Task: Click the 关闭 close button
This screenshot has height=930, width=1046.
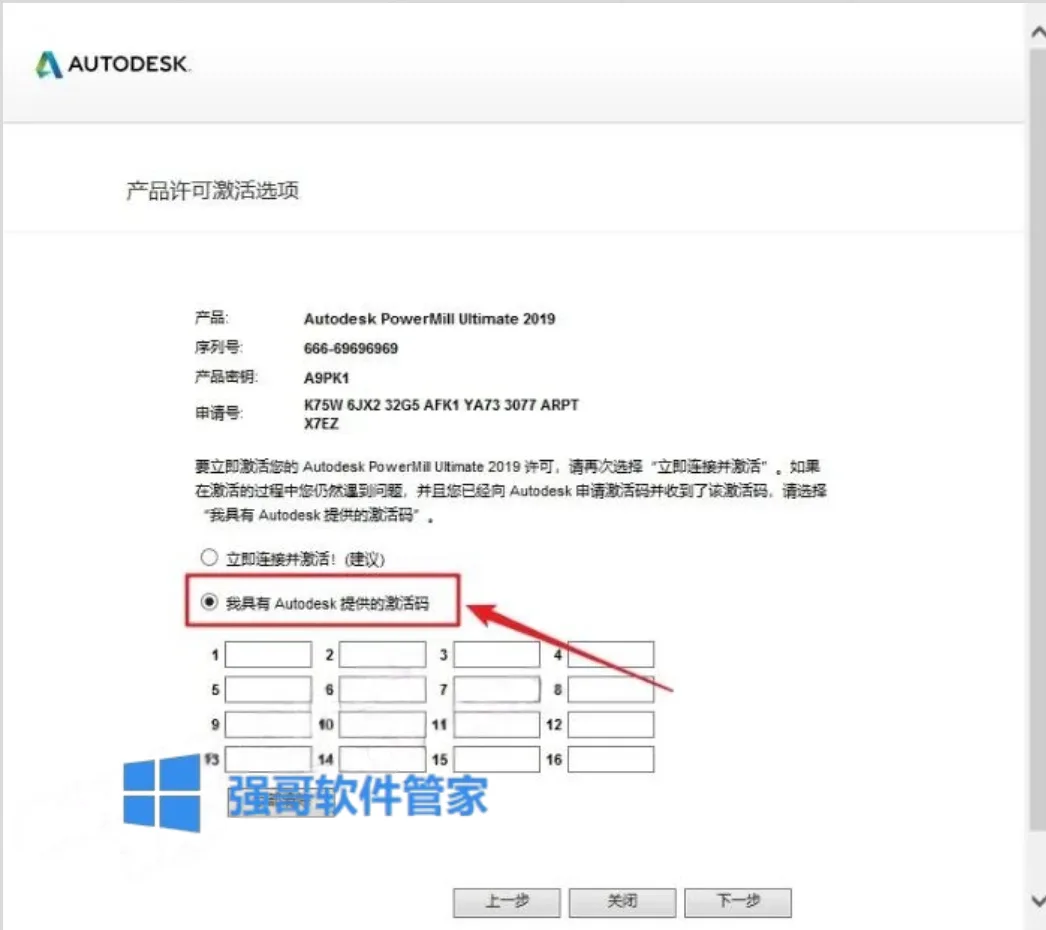Action: 622,902
